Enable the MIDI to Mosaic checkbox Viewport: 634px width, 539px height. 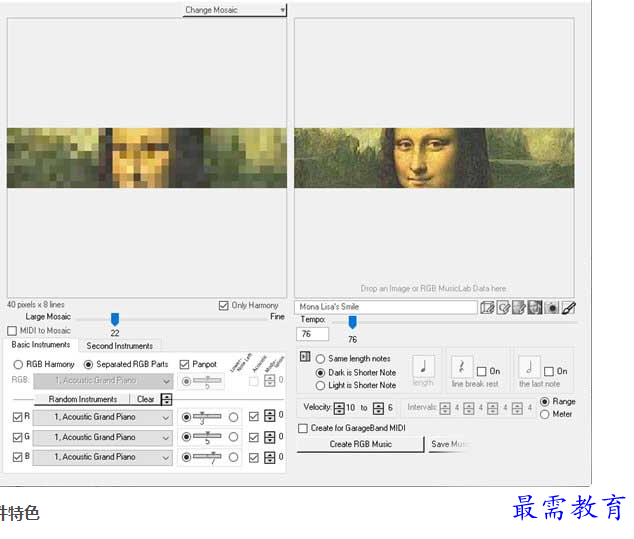pyautogui.click(x=12, y=331)
